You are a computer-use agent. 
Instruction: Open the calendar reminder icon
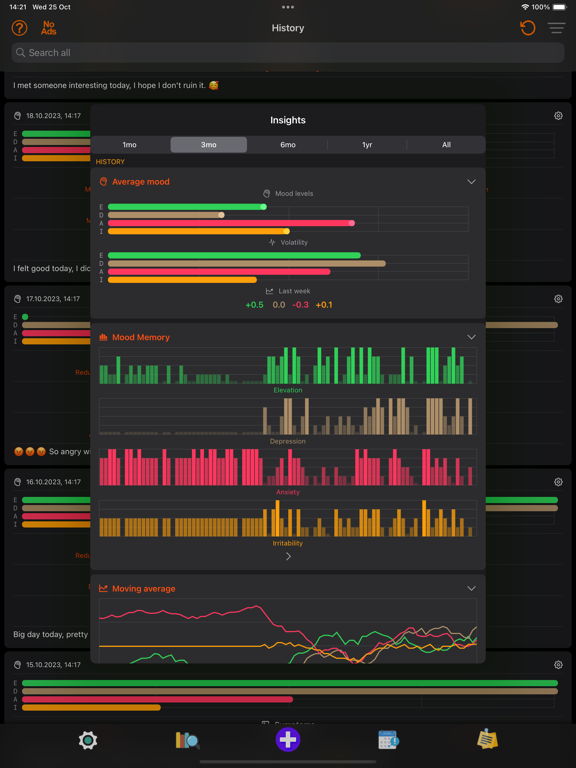click(388, 740)
